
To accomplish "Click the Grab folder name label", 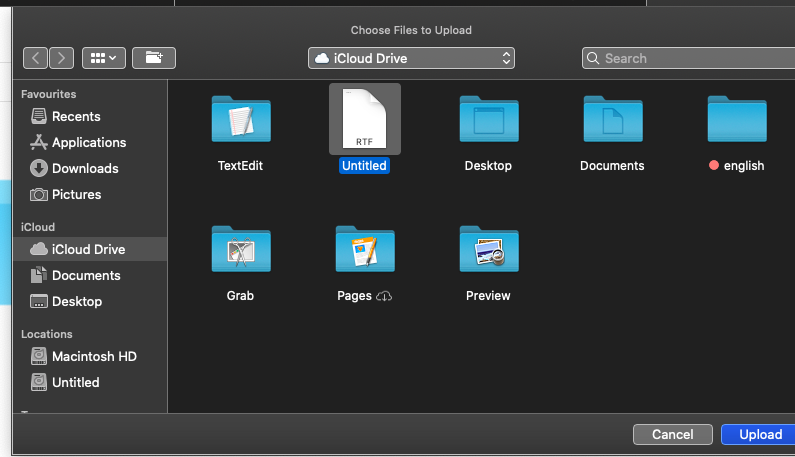I will point(240,295).
